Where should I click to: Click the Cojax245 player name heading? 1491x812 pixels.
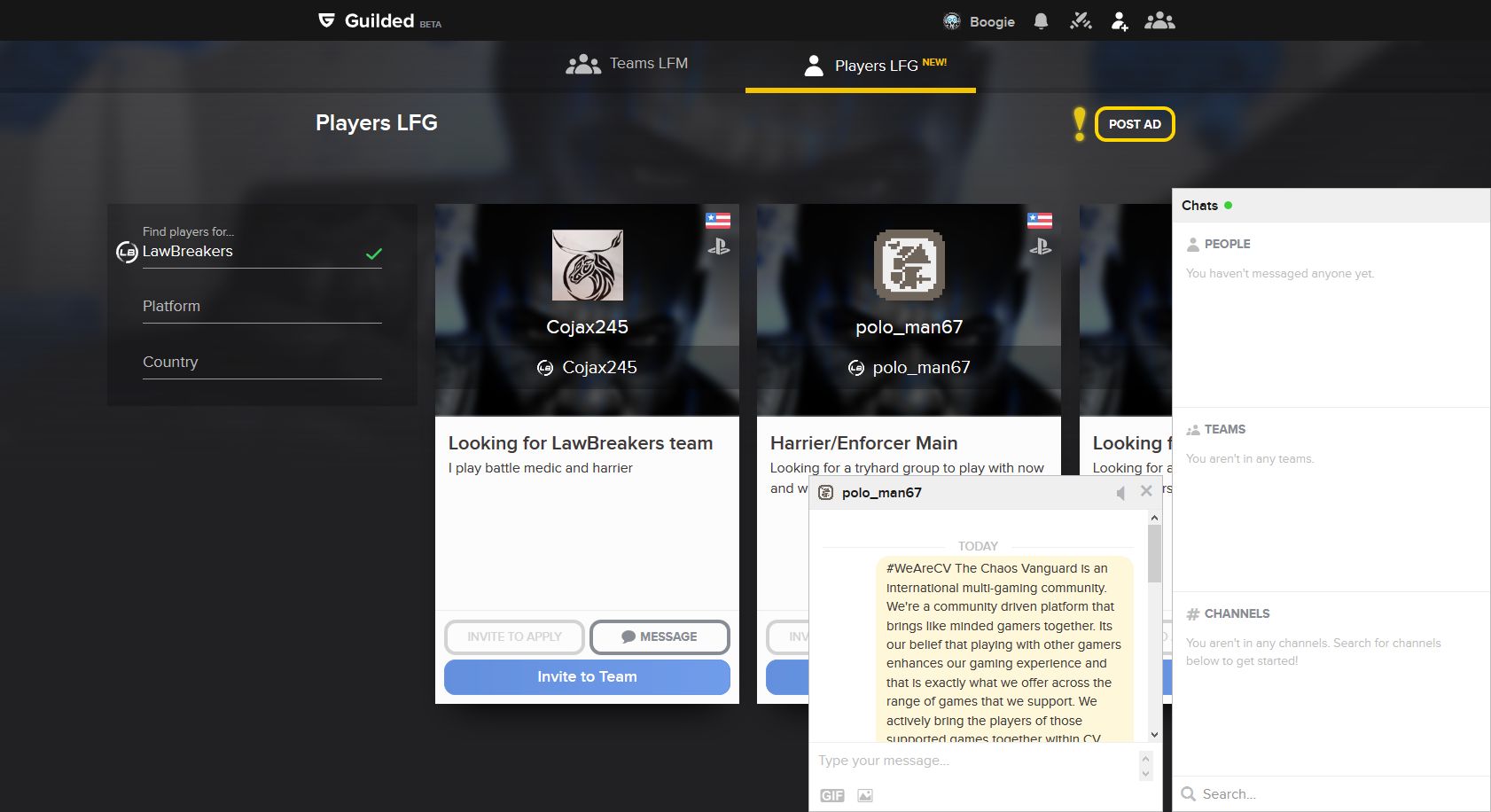coord(587,327)
